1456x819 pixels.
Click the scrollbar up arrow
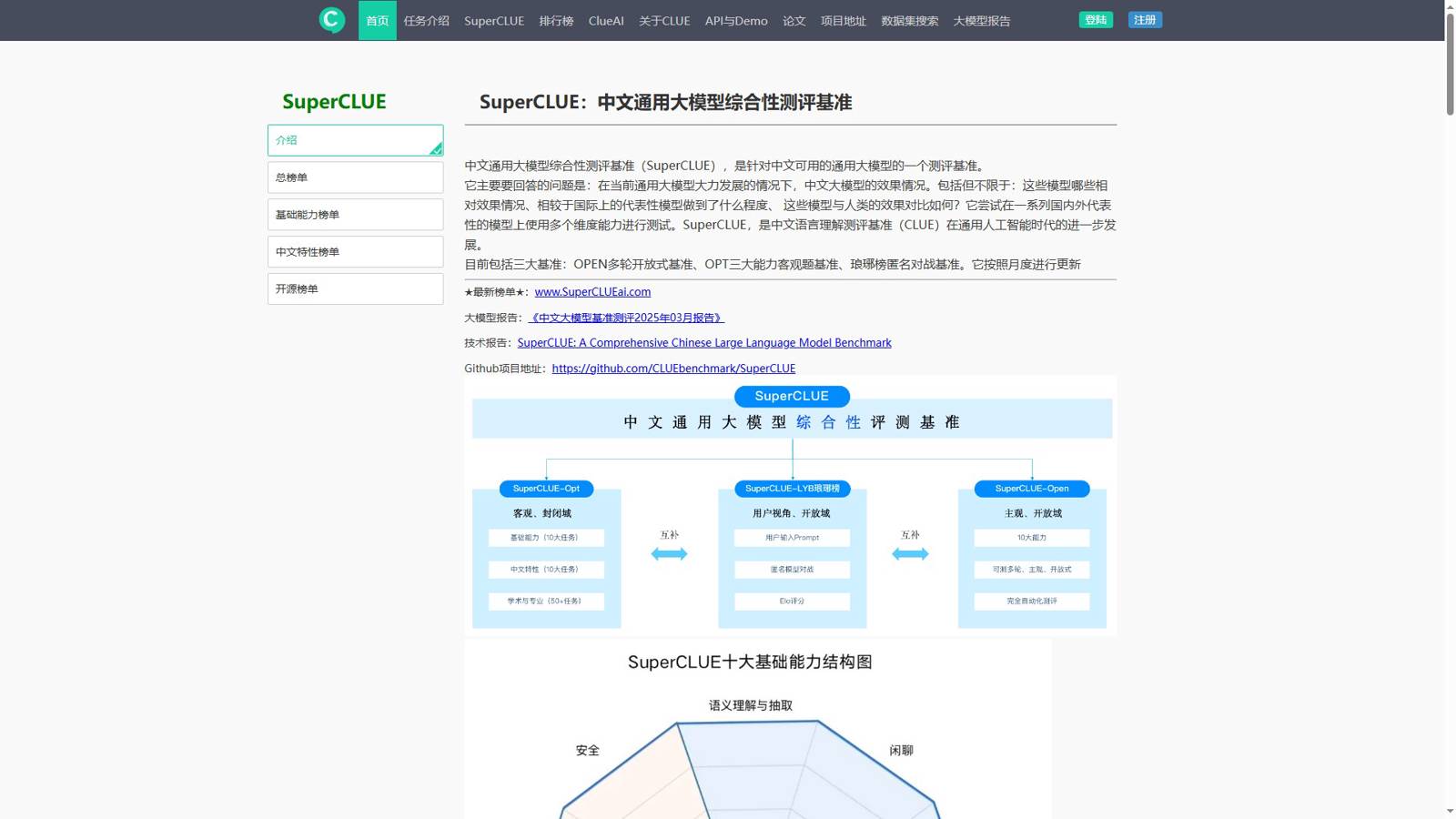(x=1450, y=5)
